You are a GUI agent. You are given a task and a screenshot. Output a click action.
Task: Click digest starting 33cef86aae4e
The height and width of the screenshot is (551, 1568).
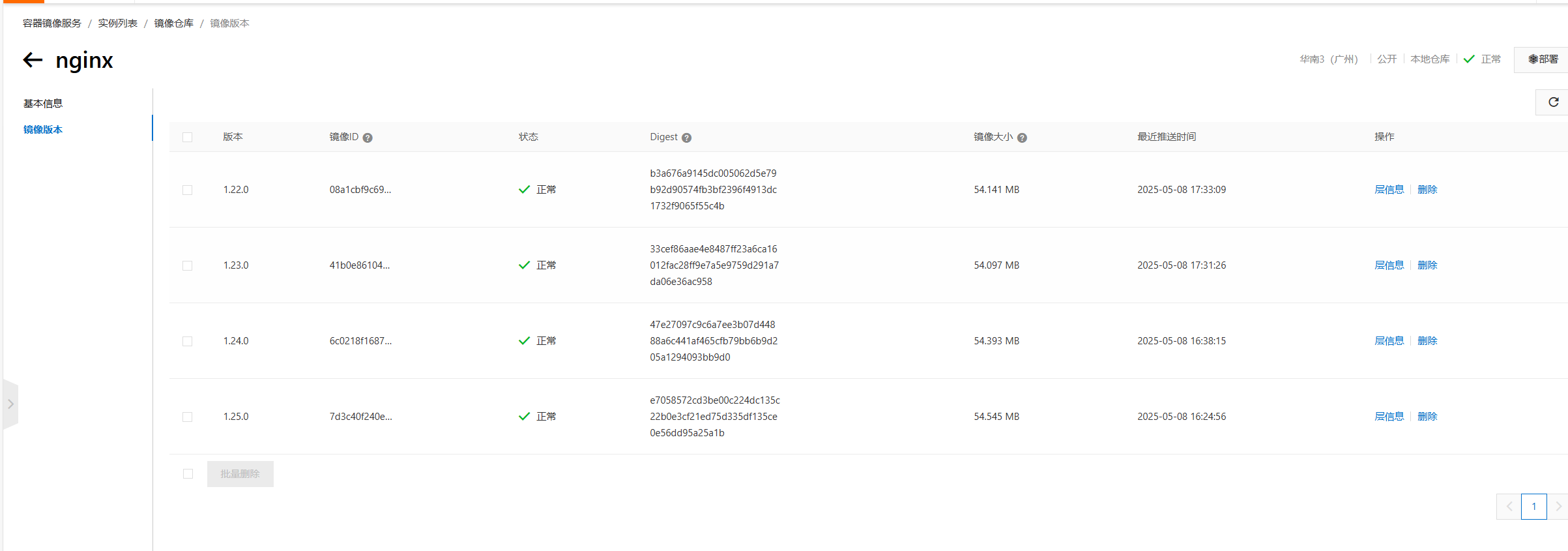[714, 265]
